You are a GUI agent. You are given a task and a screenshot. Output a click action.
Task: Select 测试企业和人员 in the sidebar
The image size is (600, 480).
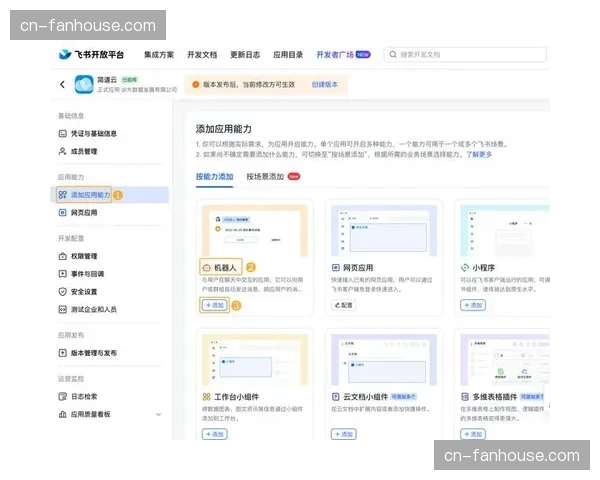pos(94,309)
